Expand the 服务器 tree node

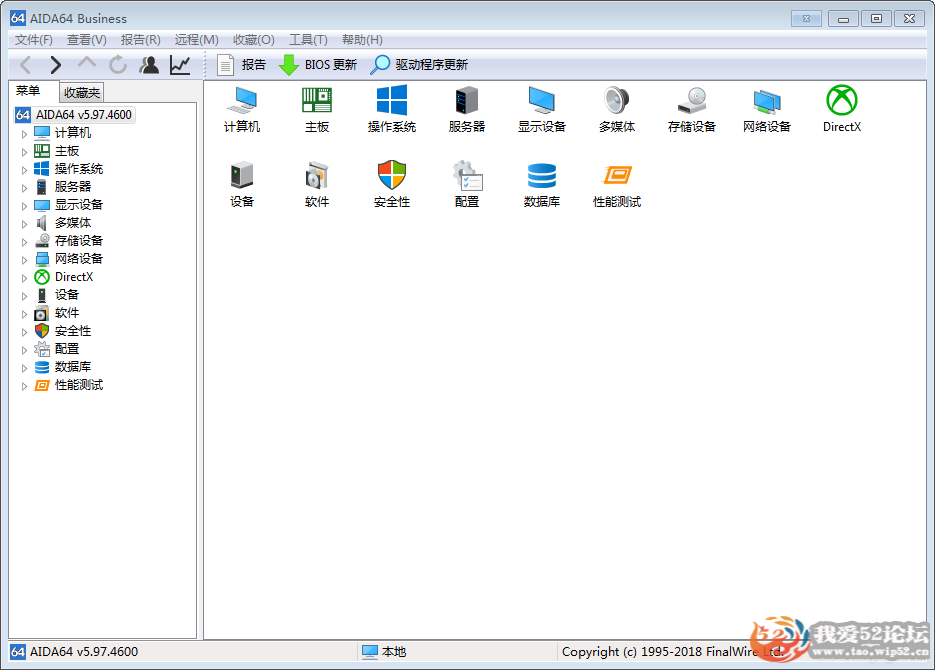(x=24, y=188)
